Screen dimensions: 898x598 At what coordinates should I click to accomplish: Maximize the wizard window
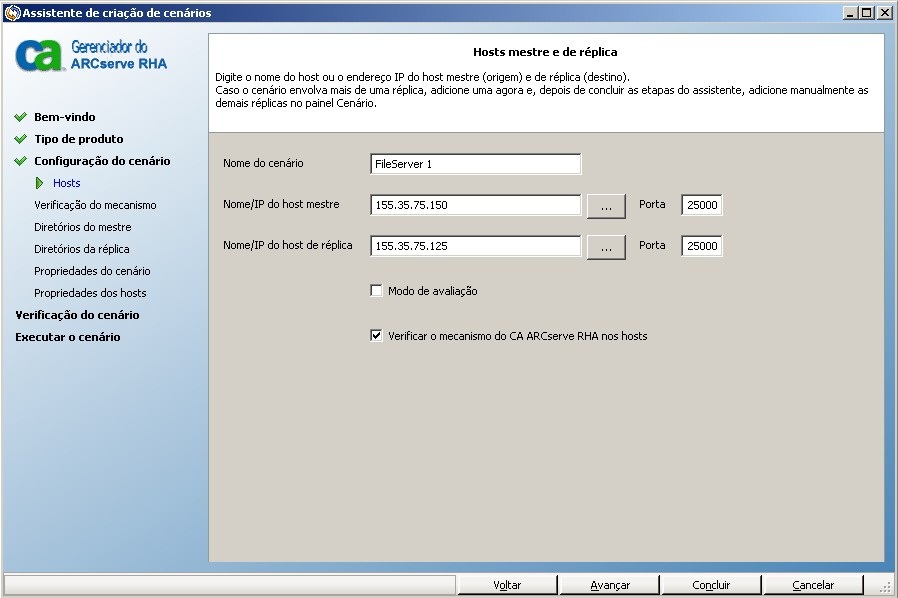[867, 13]
